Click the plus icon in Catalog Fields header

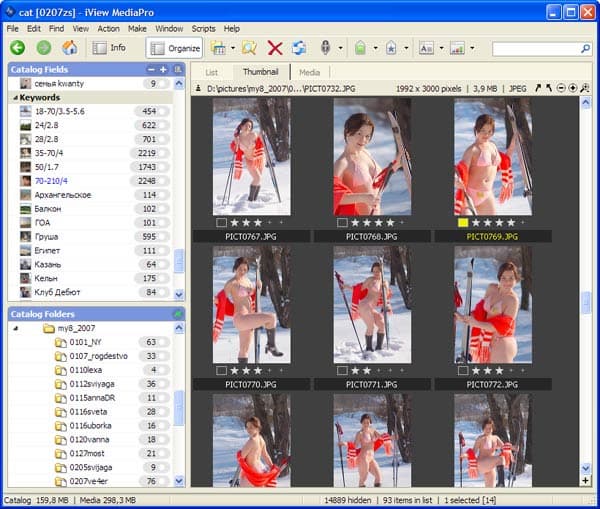(163, 70)
